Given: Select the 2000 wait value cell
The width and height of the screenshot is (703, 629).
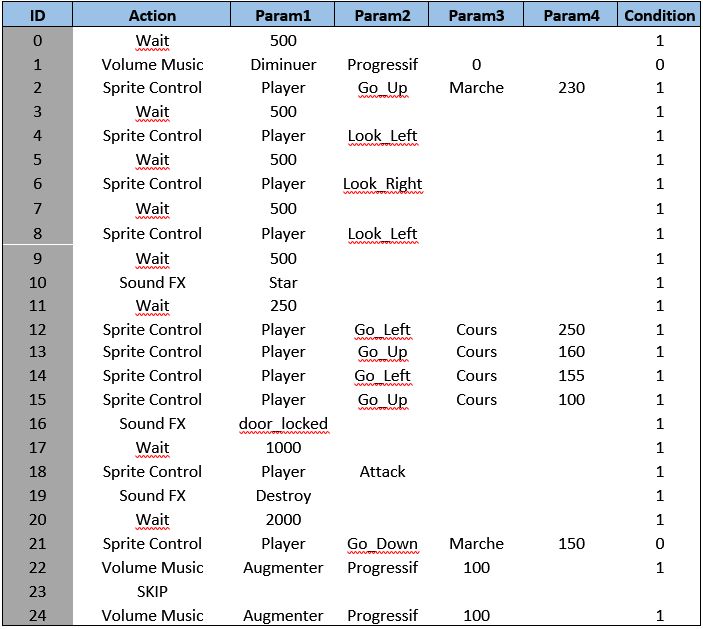Looking at the screenshot, I should point(283,520).
